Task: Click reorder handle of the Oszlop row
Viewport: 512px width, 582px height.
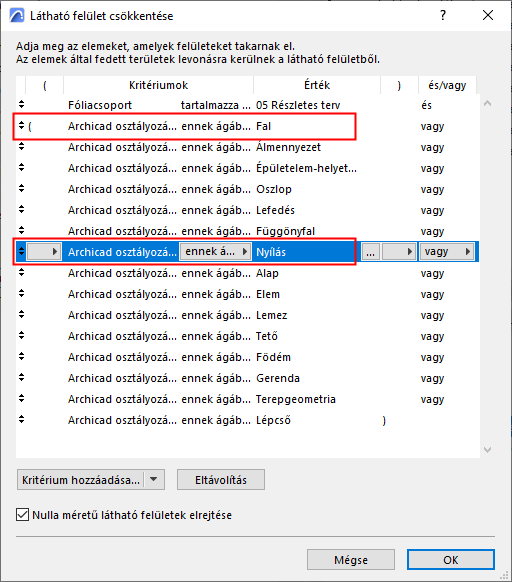Action: click(22, 189)
